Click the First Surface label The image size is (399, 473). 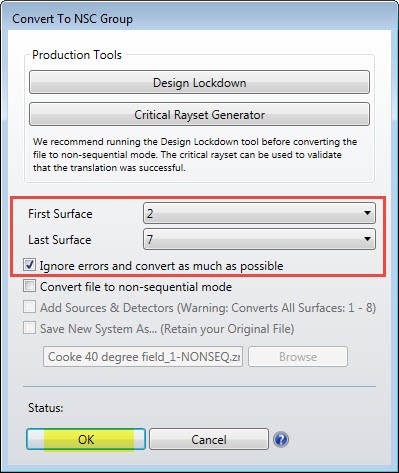[x=60, y=214]
